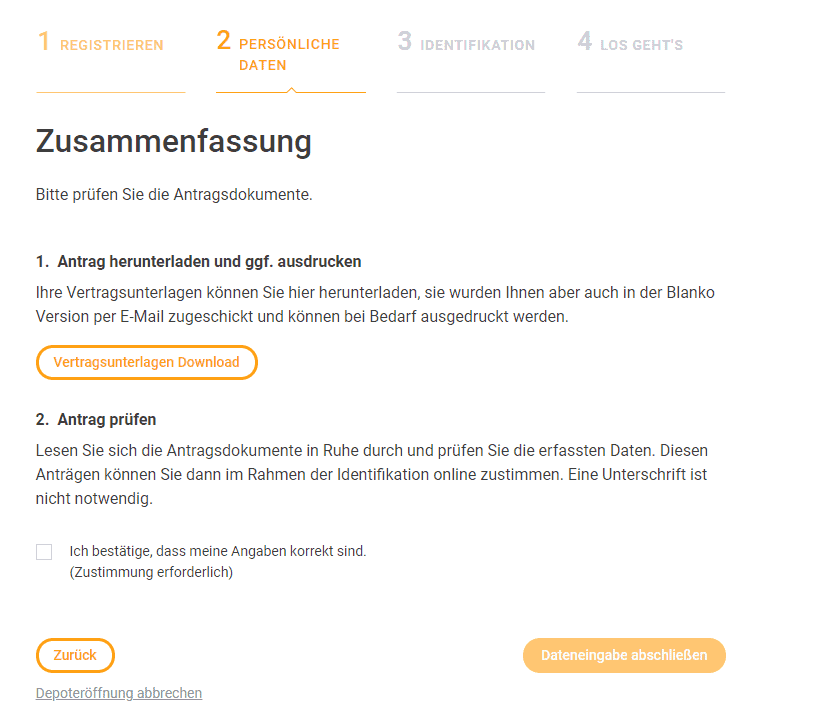Click the step number 1 indicator
Screen dimensions: 822x726
click(x=44, y=41)
